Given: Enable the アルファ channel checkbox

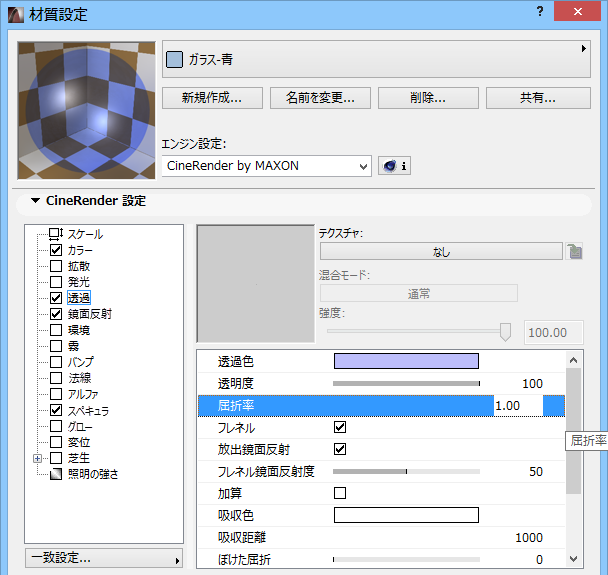Looking at the screenshot, I should (56, 394).
